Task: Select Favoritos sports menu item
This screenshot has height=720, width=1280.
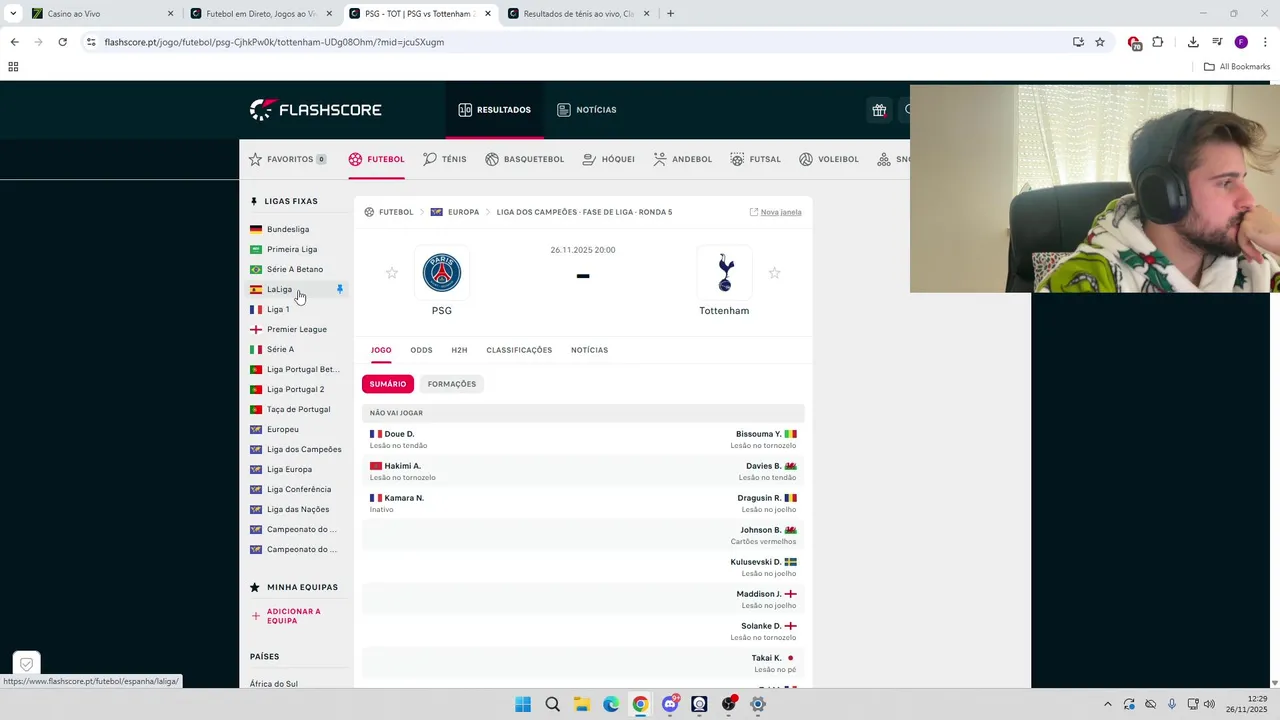Action: 287,159
